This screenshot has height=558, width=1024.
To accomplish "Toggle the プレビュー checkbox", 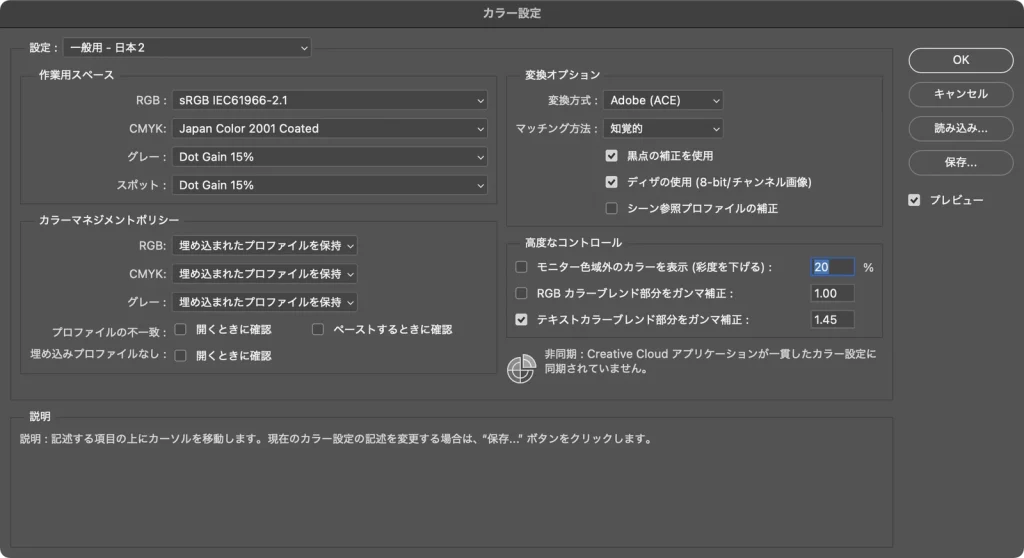I will click(x=914, y=200).
